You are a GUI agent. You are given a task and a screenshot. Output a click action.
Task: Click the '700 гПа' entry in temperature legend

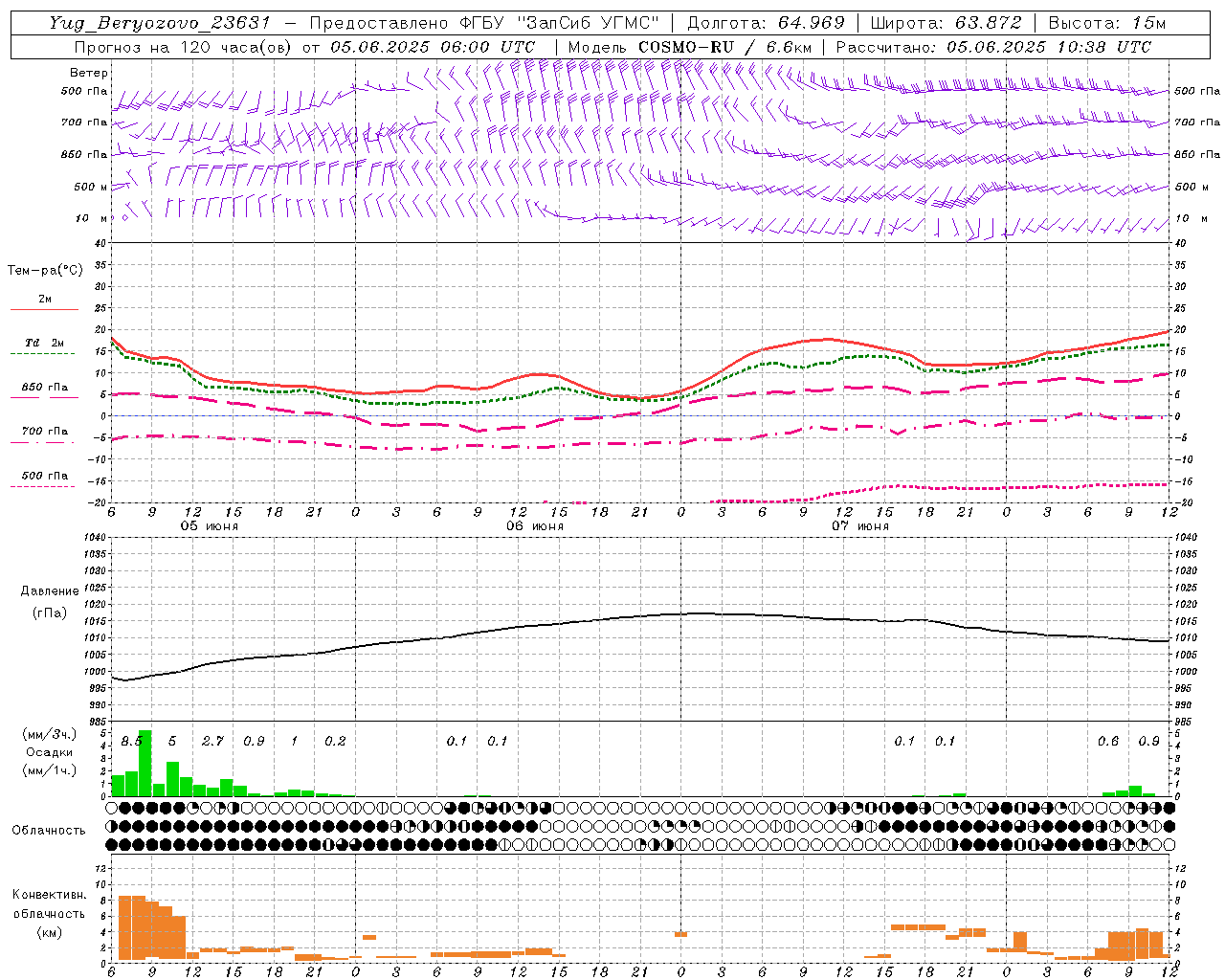coord(45,431)
